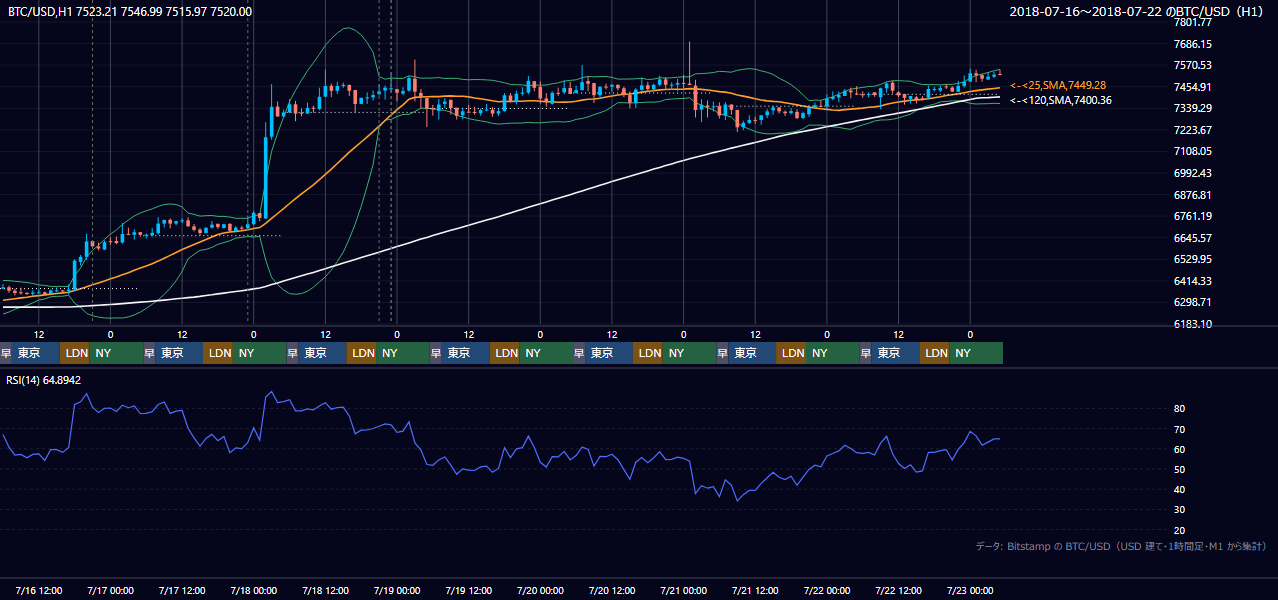Click price axis value 6298.71
The image size is (1278, 600).
(x=1193, y=302)
